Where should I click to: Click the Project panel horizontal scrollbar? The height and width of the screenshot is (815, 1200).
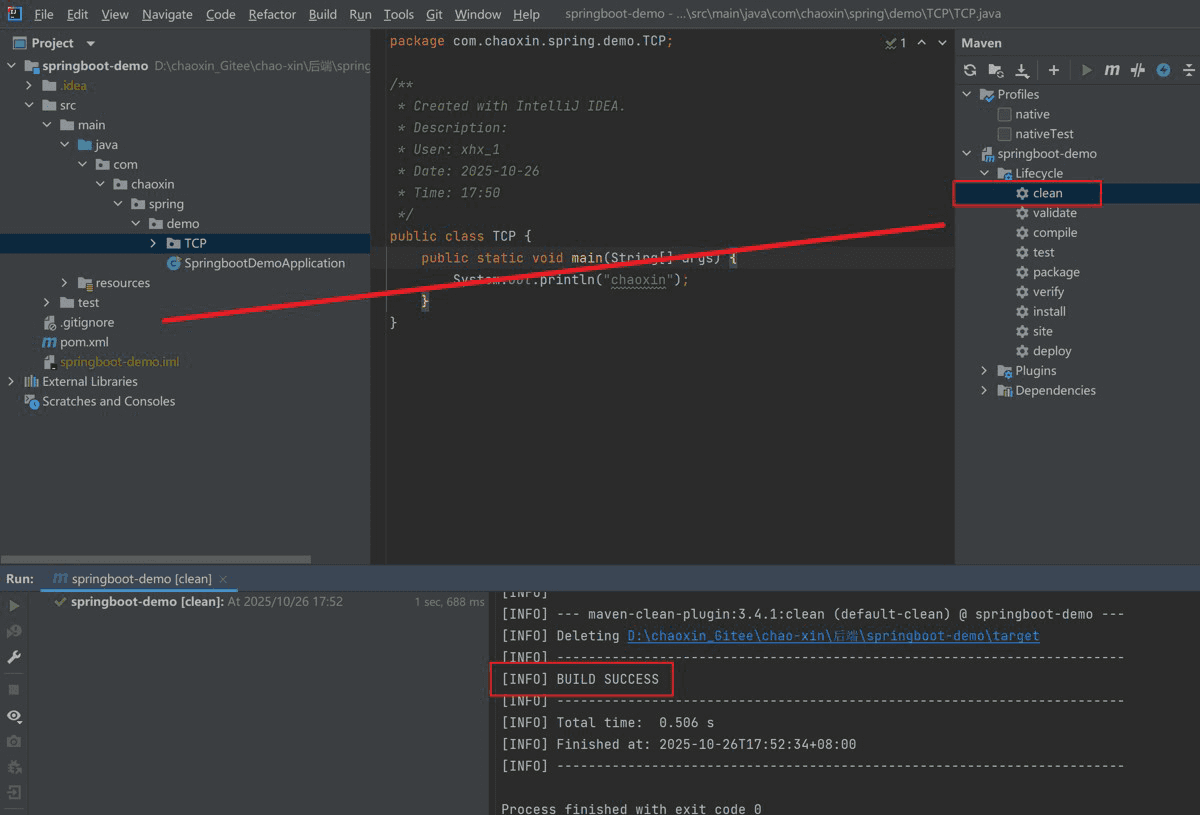pos(155,559)
